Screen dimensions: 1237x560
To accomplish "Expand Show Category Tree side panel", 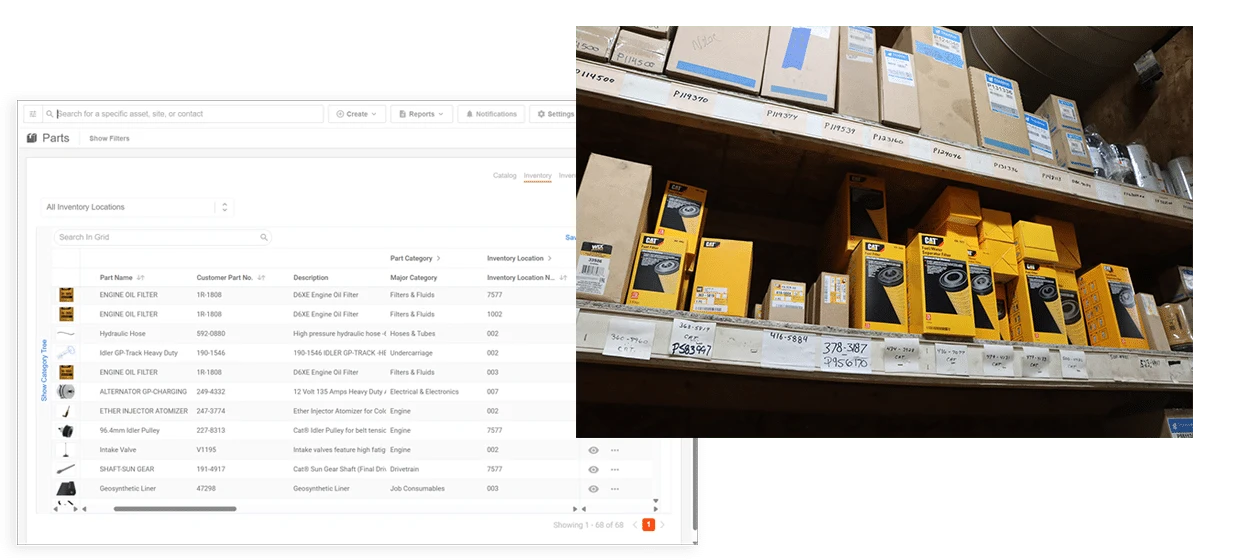I will pyautogui.click(x=44, y=370).
